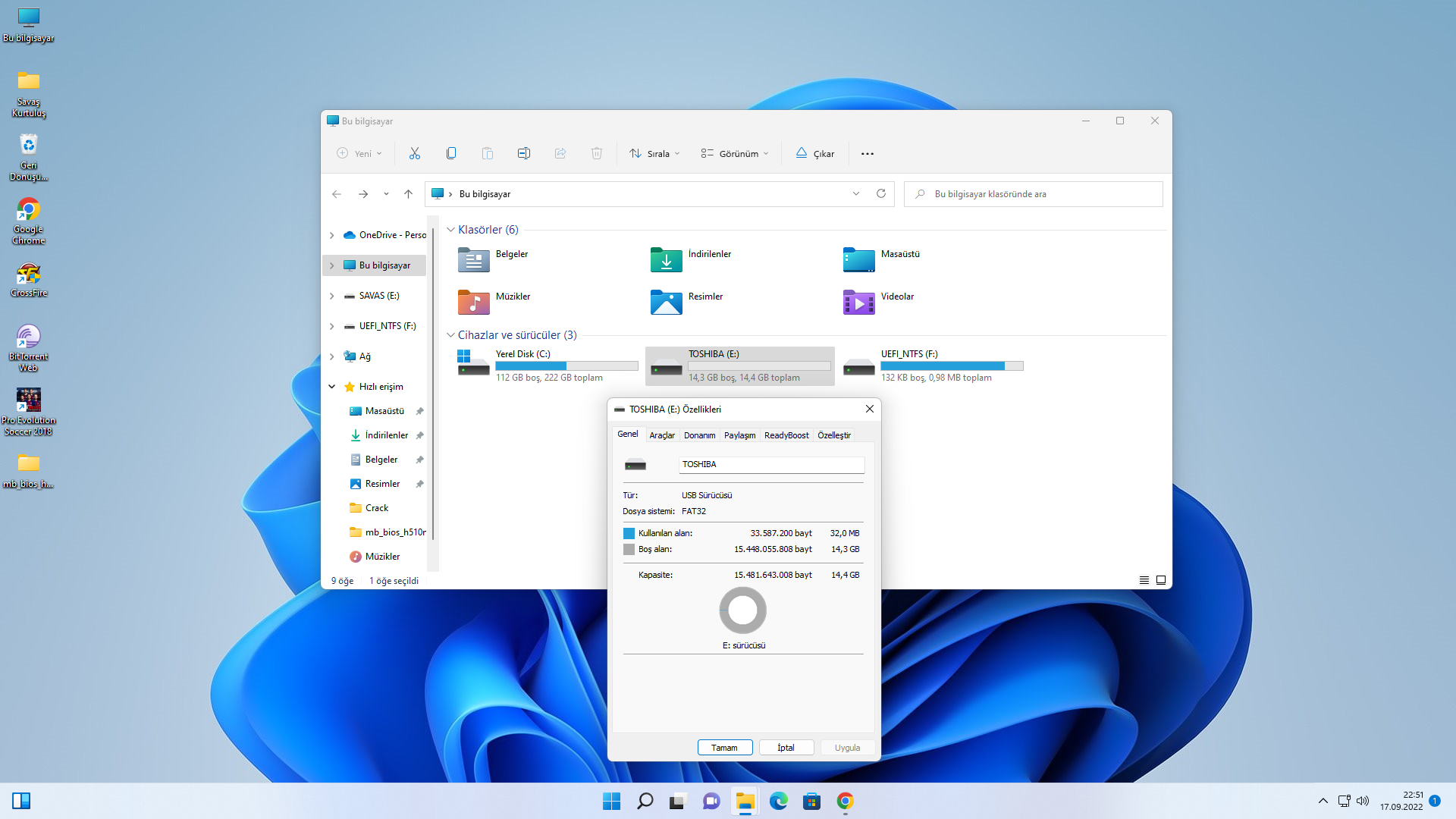1456x819 pixels.
Task: Click the forward navigation arrow
Action: (363, 194)
